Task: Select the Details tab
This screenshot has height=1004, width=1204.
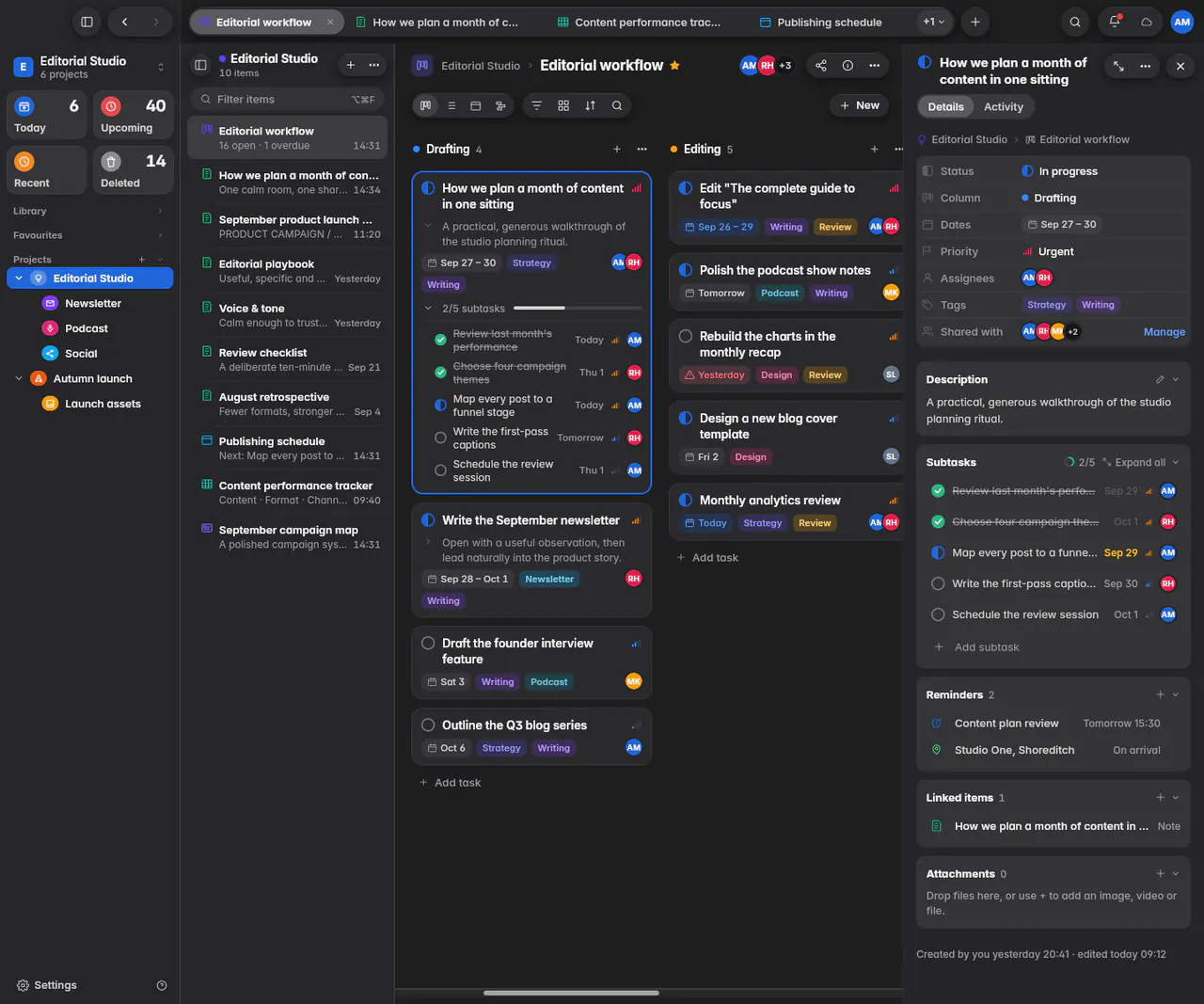Action: (945, 107)
